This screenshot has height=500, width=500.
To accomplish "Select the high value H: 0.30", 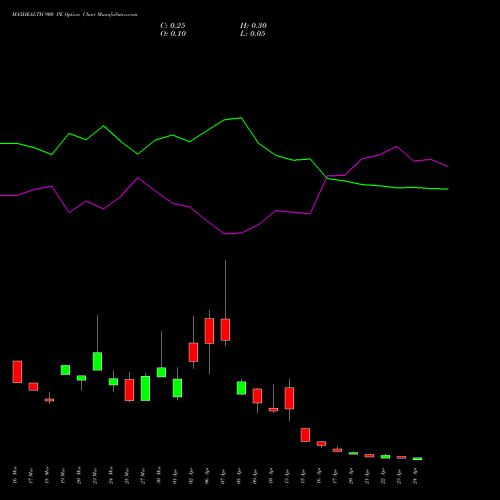I will pyautogui.click(x=253, y=26).
